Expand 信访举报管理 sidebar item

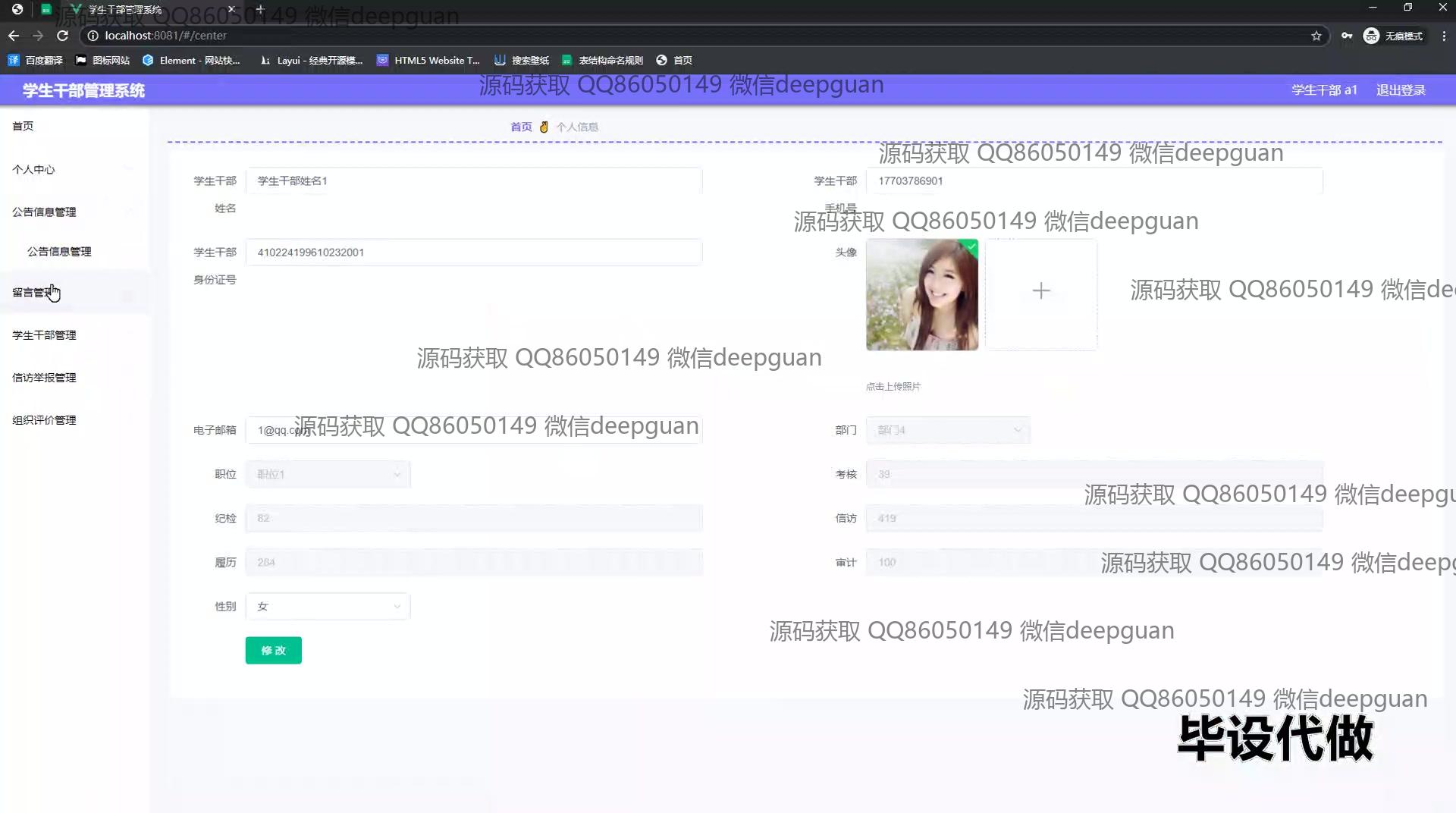[44, 377]
